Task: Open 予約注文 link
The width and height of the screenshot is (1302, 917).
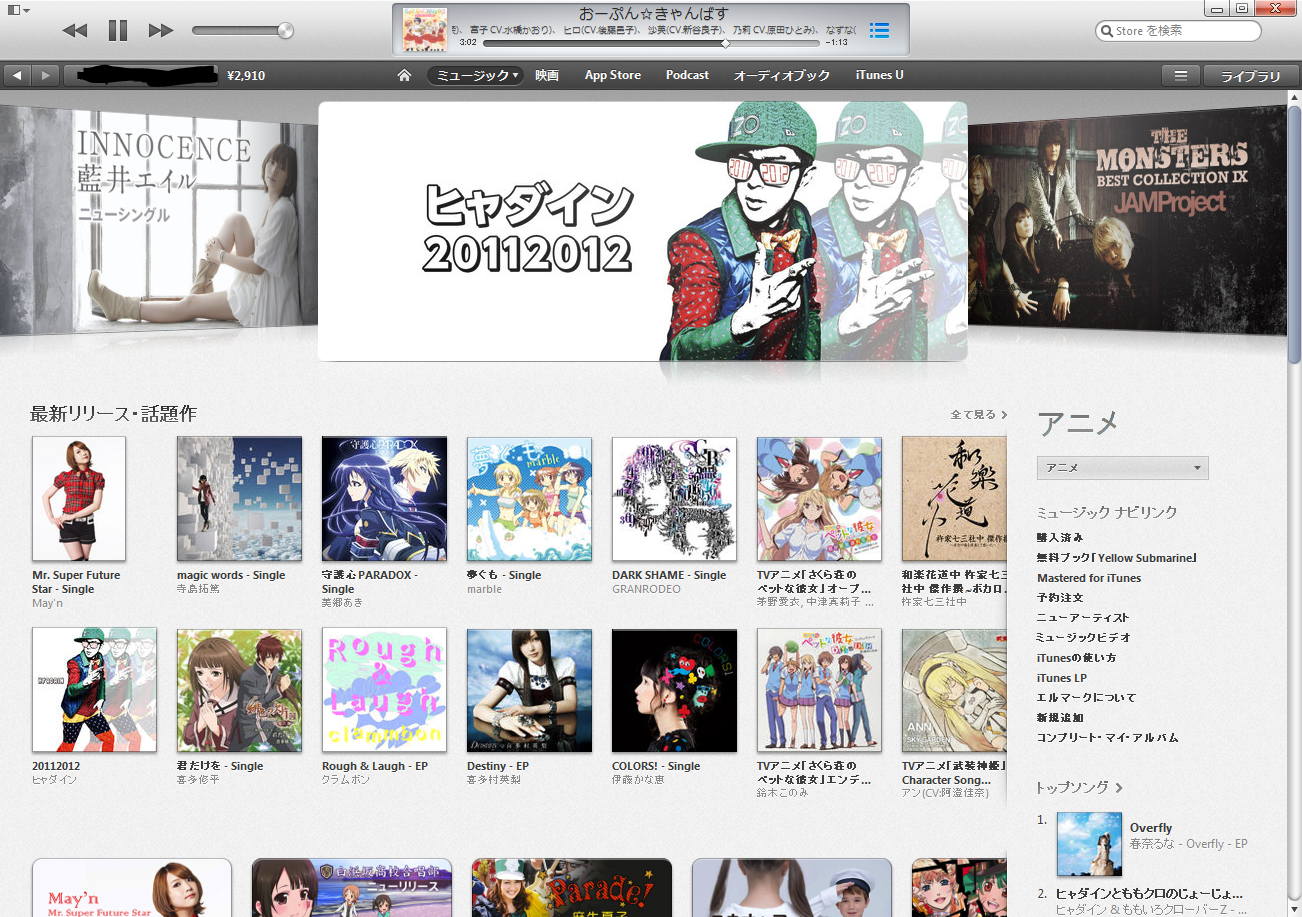Action: [x=1060, y=597]
